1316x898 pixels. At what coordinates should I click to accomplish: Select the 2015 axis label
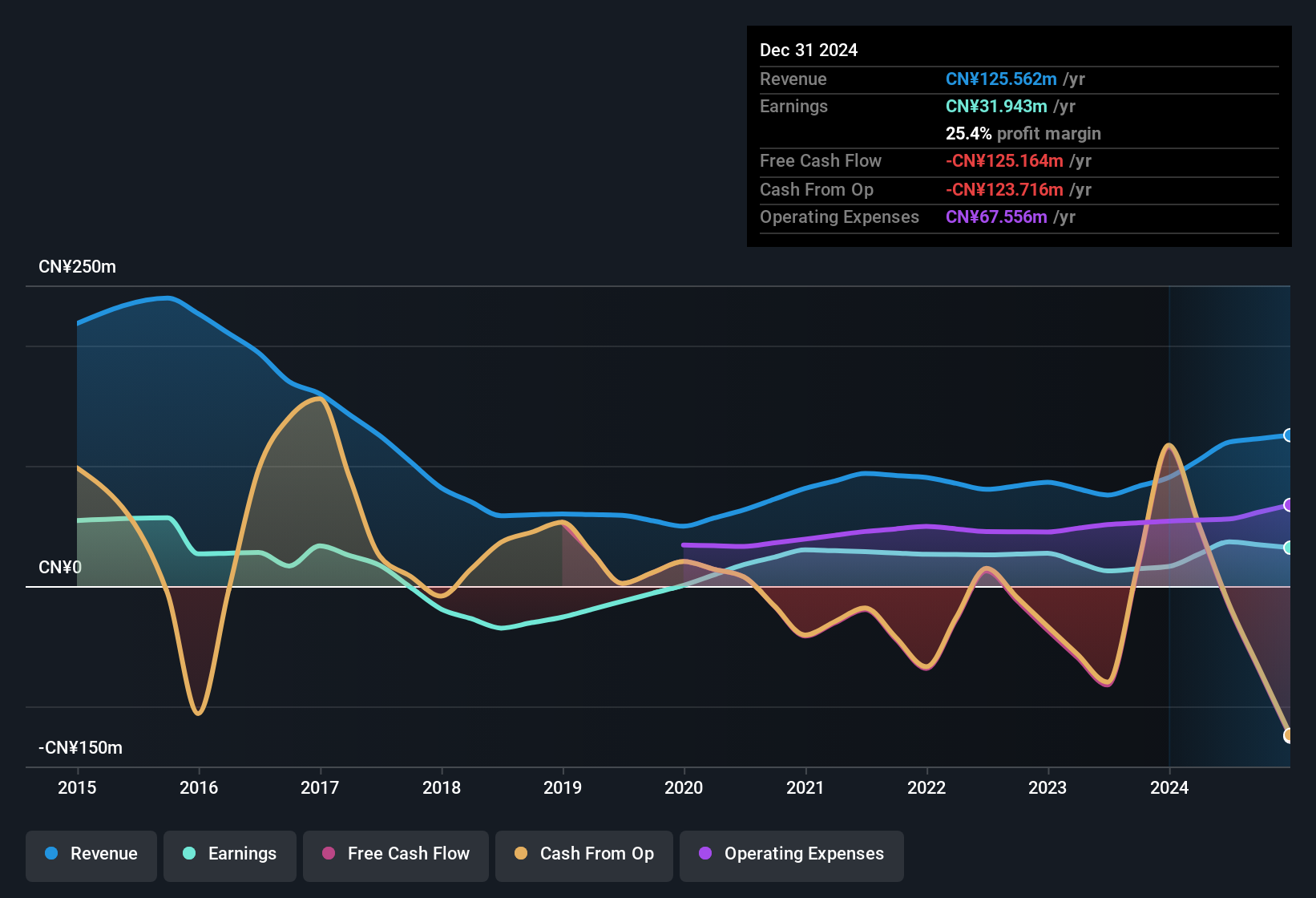[x=77, y=788]
